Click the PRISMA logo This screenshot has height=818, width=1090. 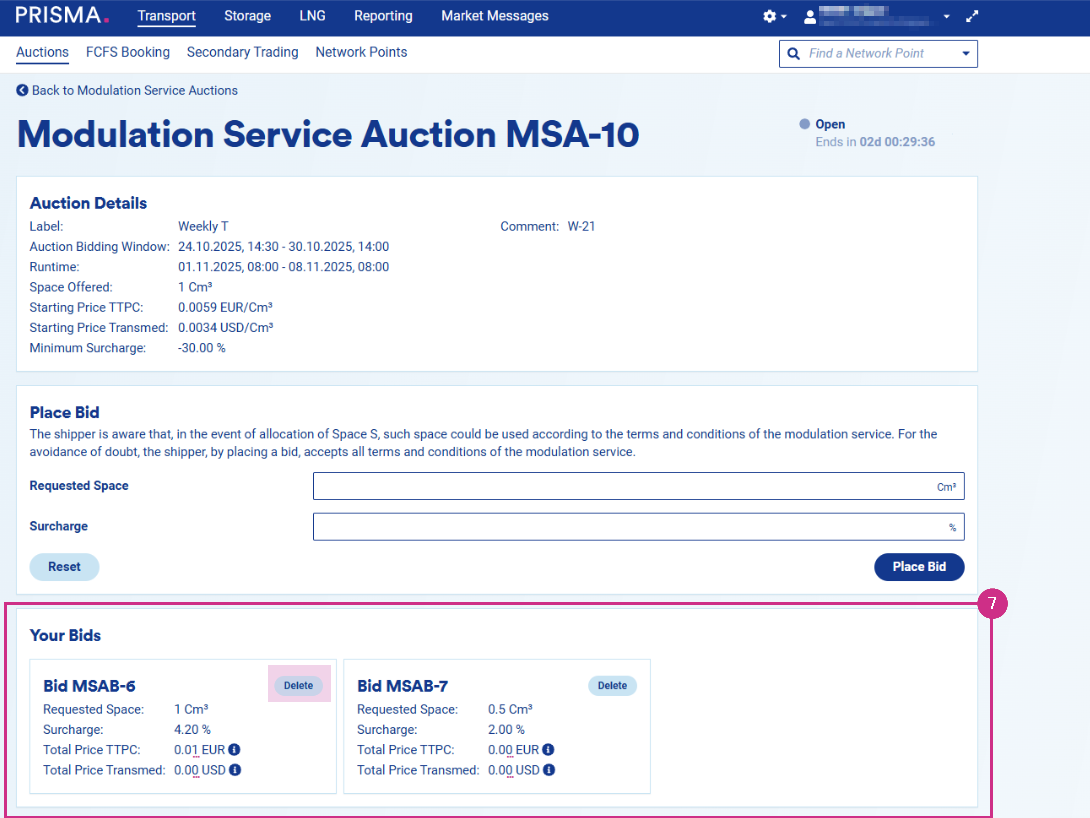(58, 16)
